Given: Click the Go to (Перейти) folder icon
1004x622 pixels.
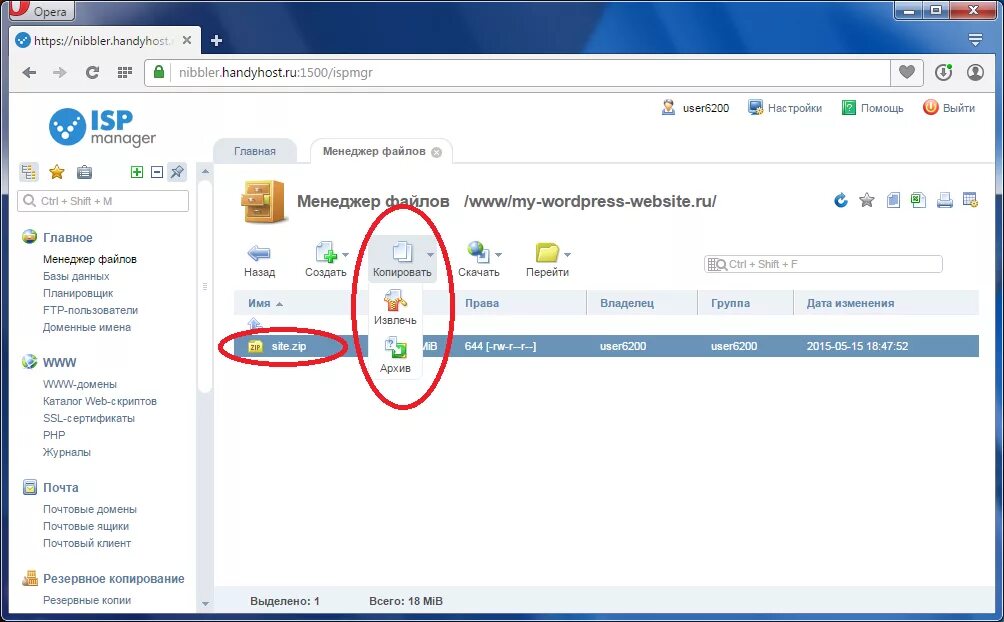Looking at the screenshot, I should tap(547, 252).
